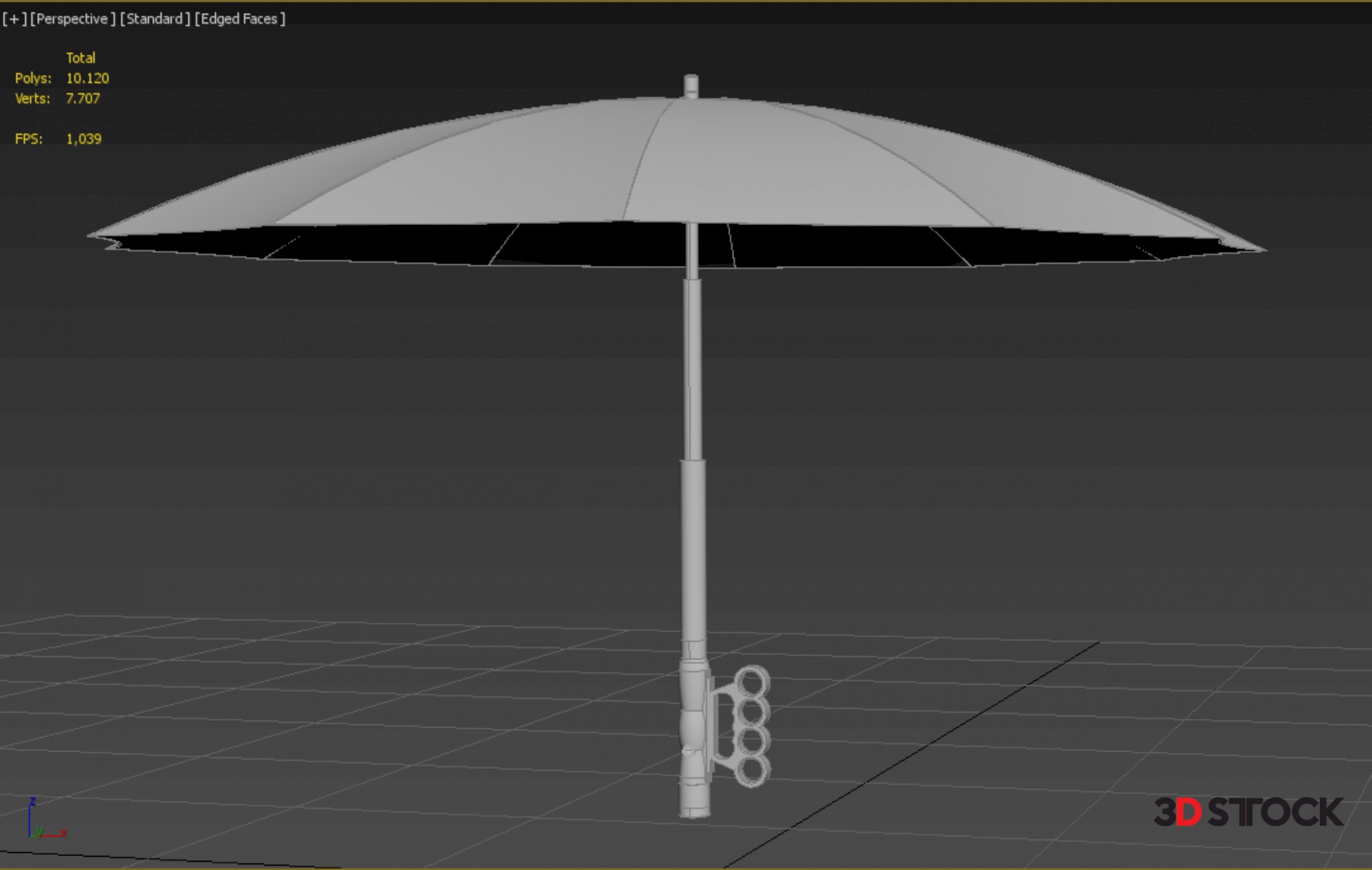This screenshot has height=870, width=1372.
Task: Click the FPS readout value
Action: pos(84,139)
